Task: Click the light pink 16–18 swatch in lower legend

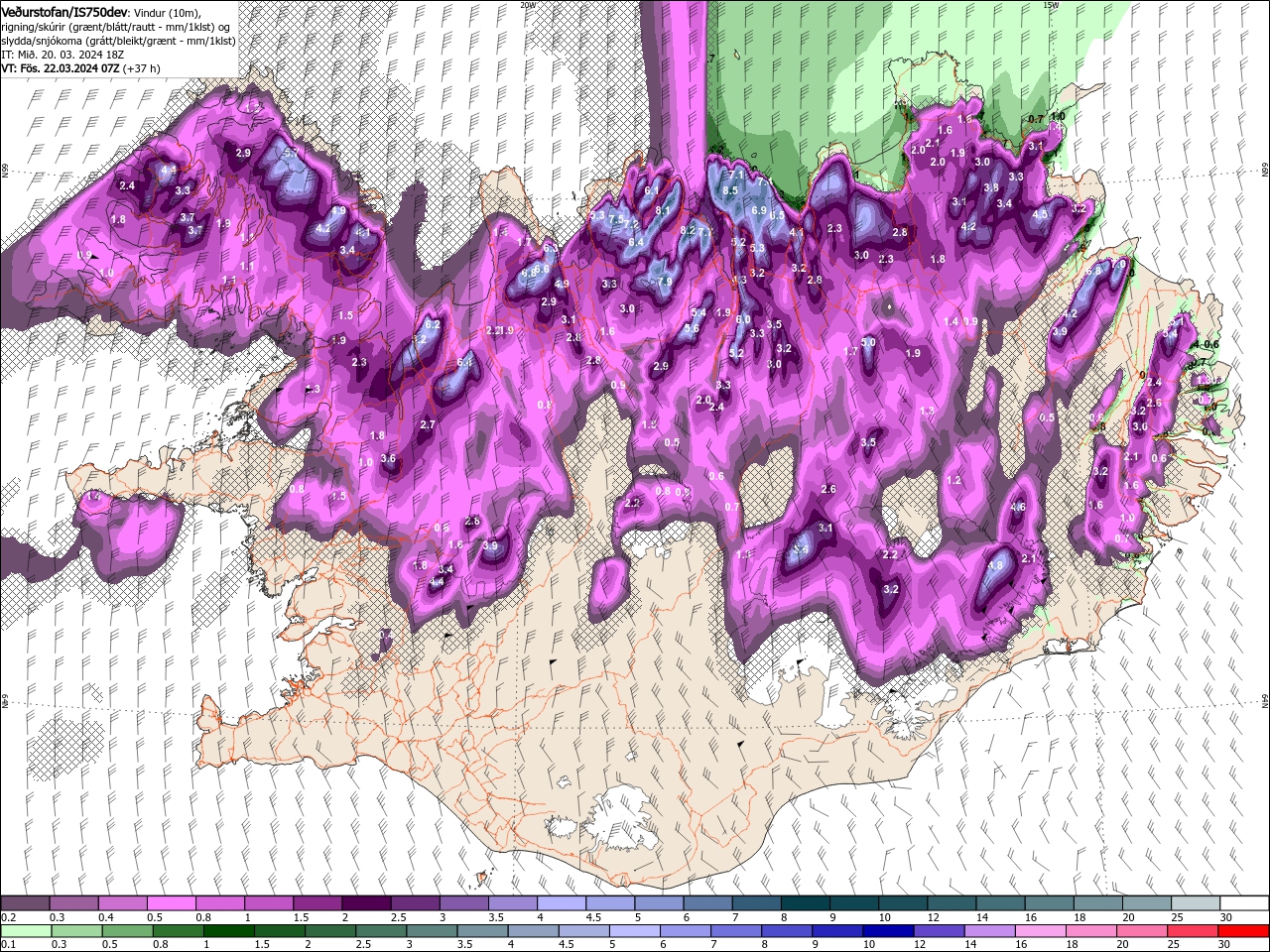Action: pyautogui.click(x=1041, y=930)
